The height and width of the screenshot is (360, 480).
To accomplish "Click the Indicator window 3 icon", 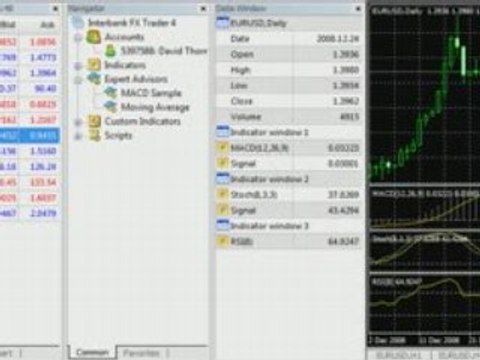I will click(222, 226).
